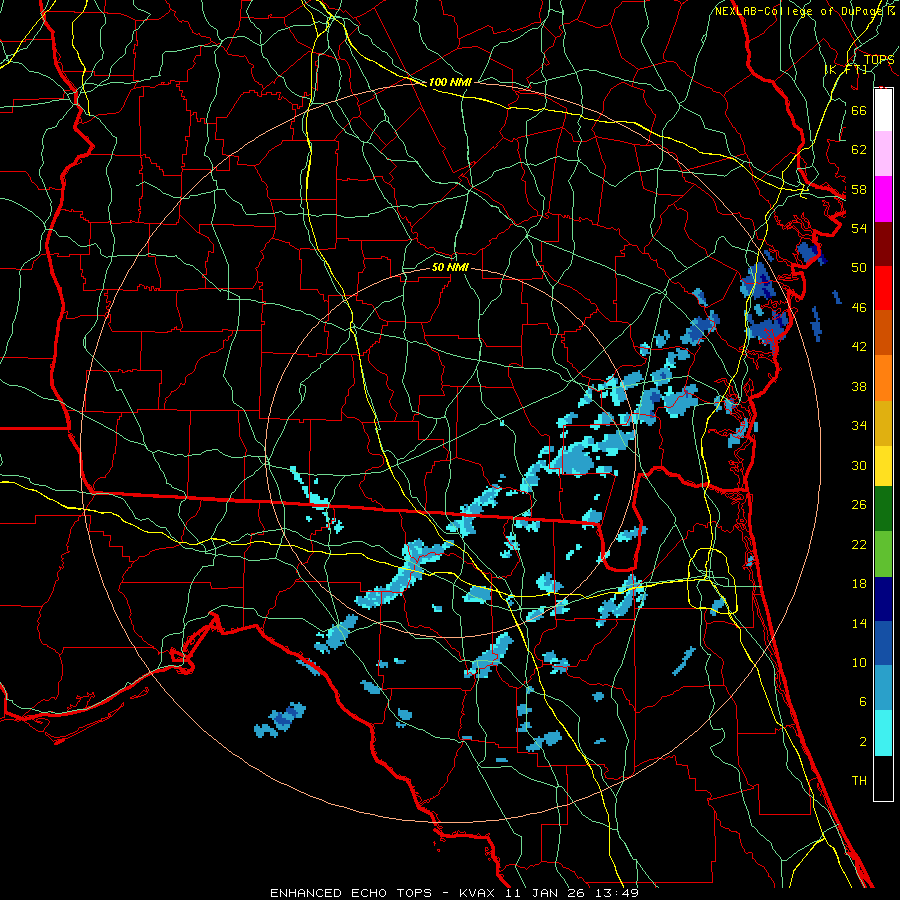Viewport: 900px width, 900px height.
Task: Pick the cyan legend swatch
Action: point(883,733)
